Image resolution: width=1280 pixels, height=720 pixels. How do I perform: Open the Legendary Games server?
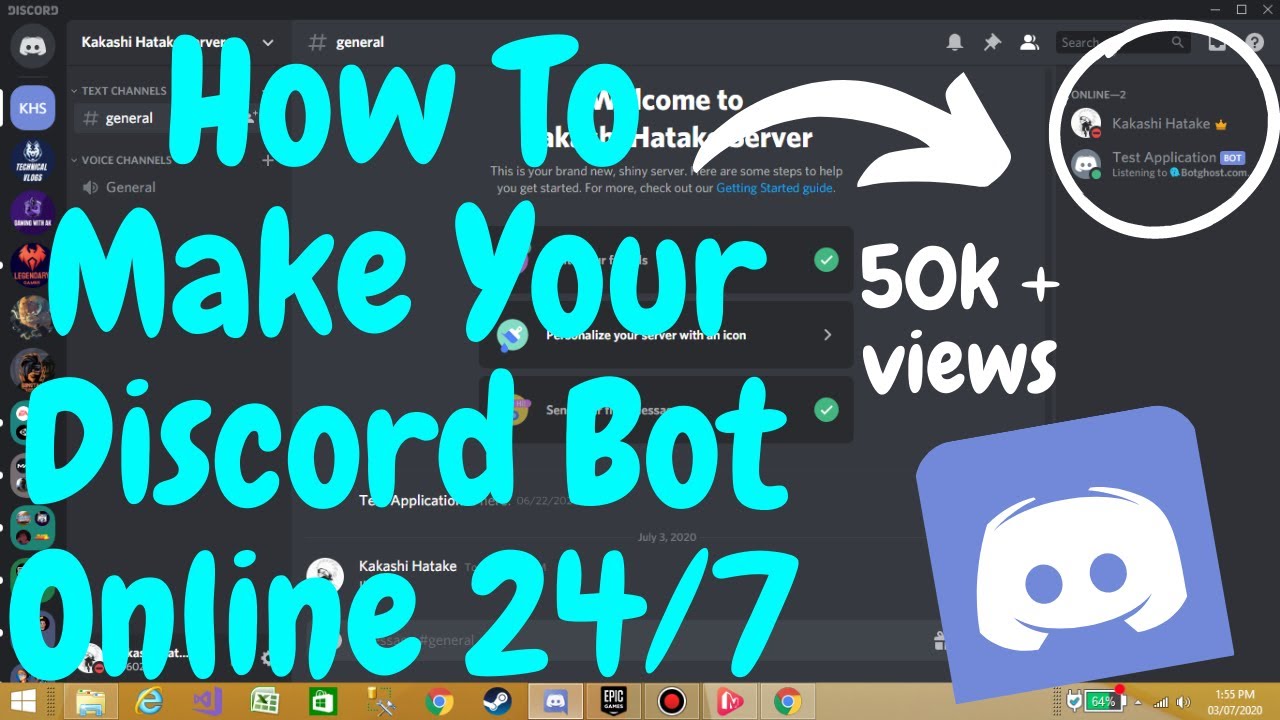pos(33,267)
